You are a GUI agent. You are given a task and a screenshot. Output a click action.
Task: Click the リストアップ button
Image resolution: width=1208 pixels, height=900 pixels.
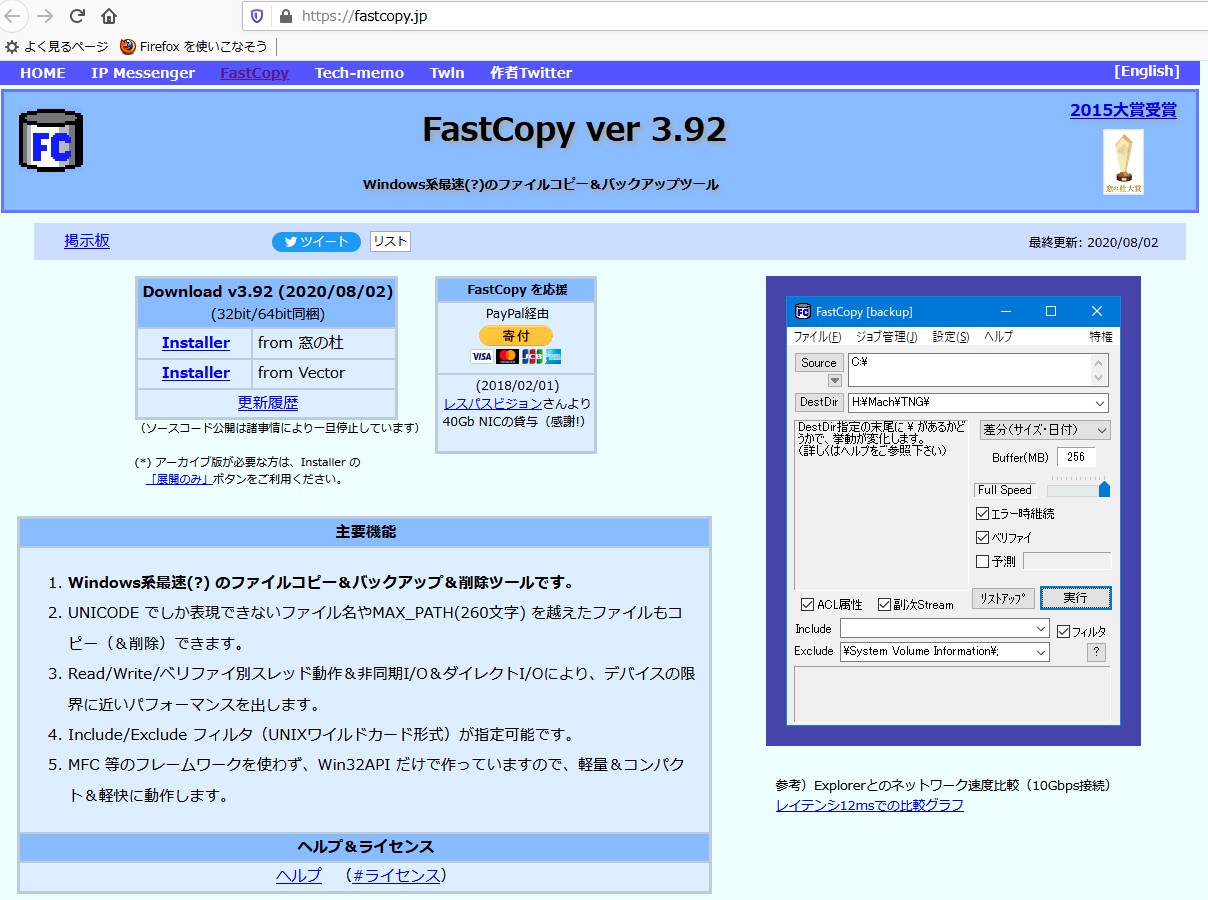[1003, 598]
